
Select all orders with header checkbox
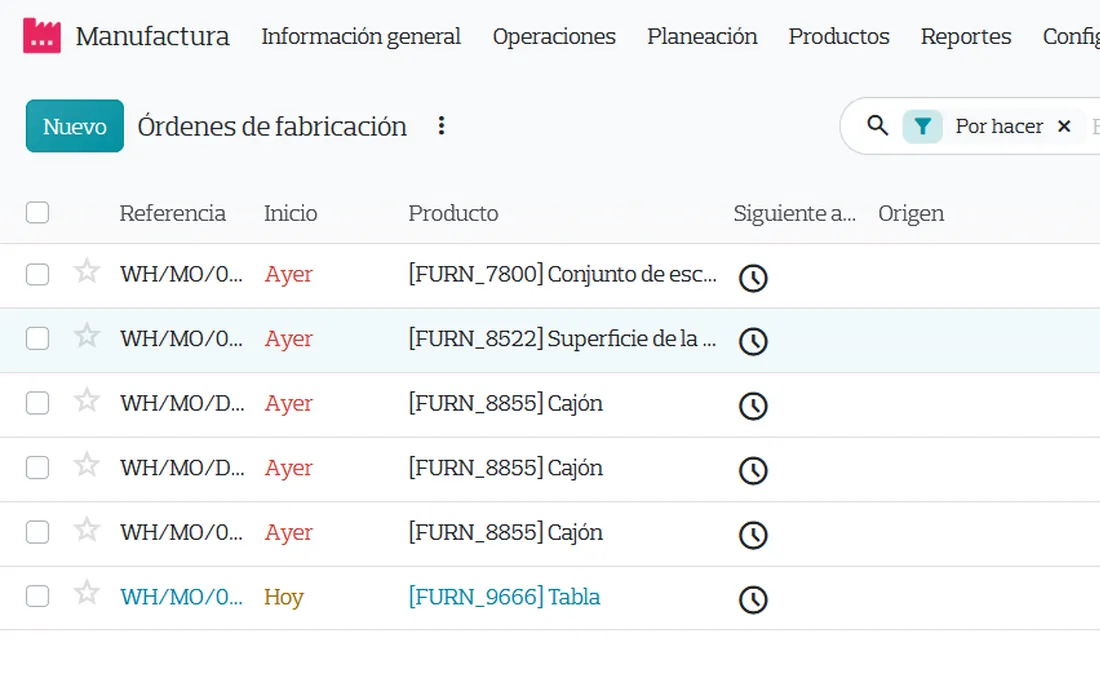pos(37,212)
